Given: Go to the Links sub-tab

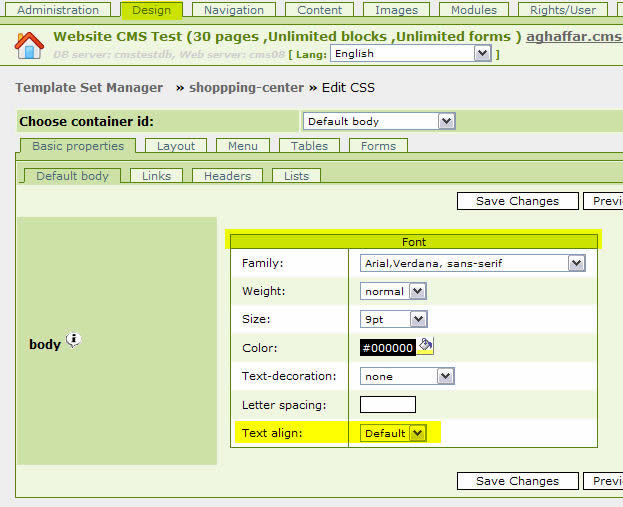Looking at the screenshot, I should (x=156, y=176).
